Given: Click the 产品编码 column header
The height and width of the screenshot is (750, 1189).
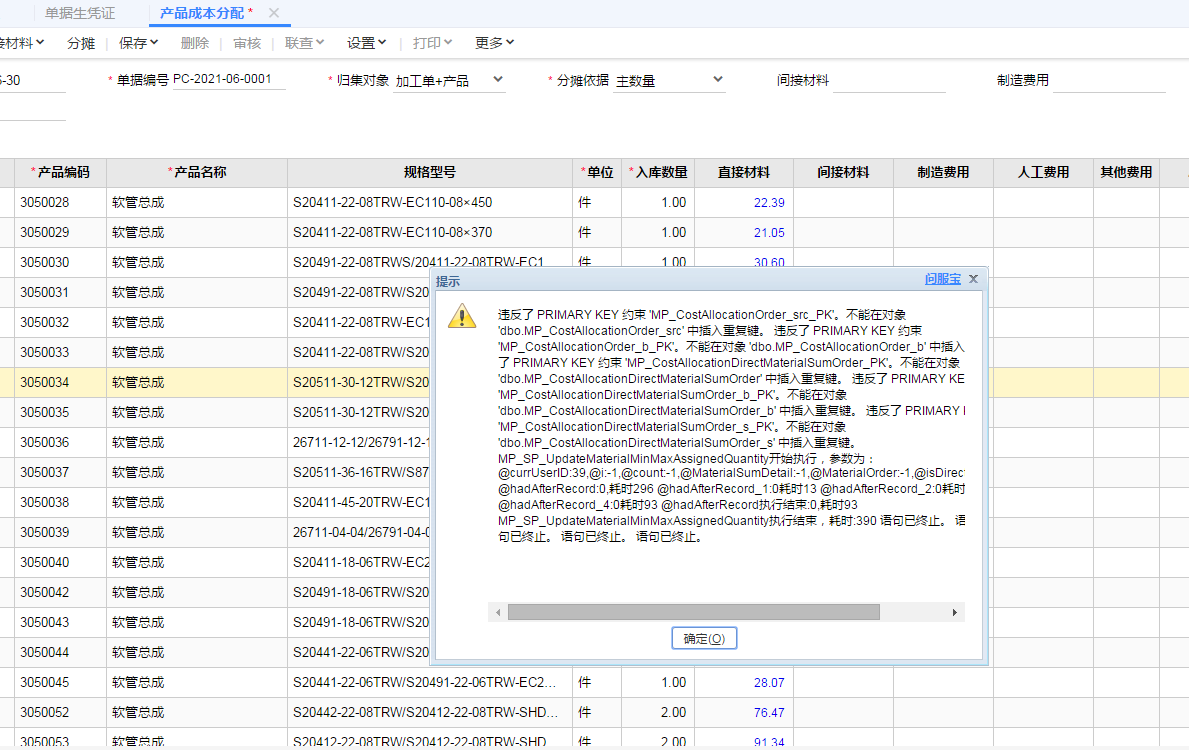Looking at the screenshot, I should coord(60,173).
